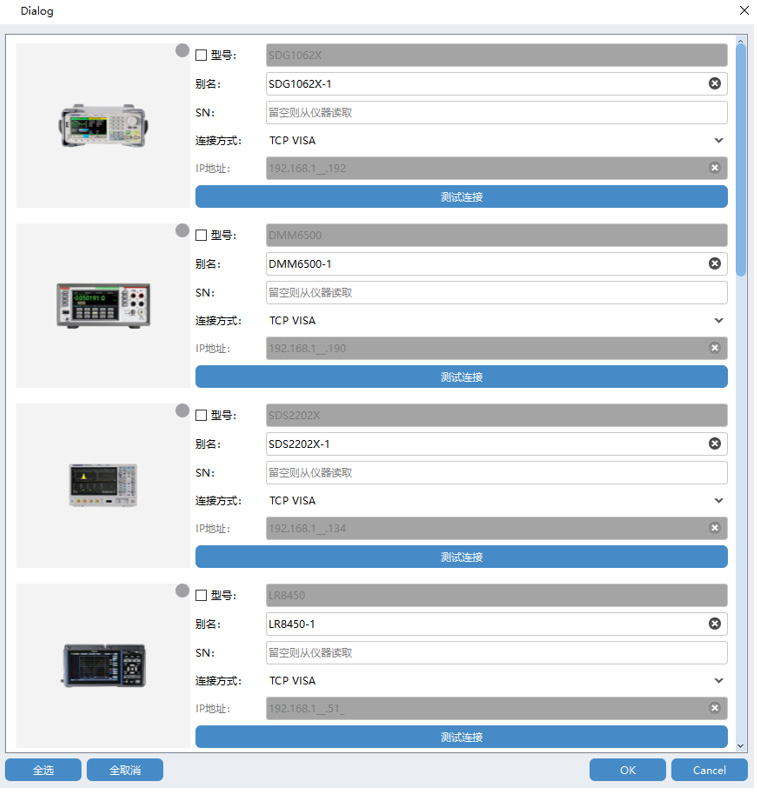Check the DMM6500 model checkbox

point(201,236)
